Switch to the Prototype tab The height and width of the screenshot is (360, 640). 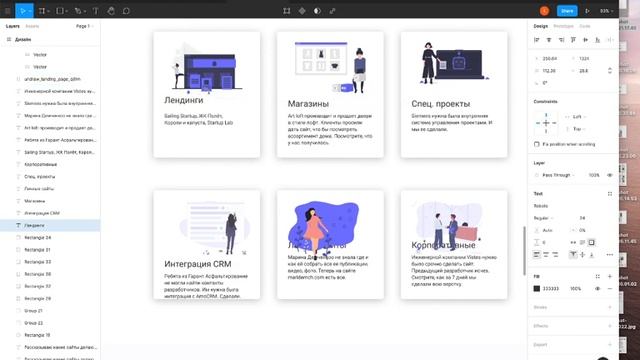563,26
